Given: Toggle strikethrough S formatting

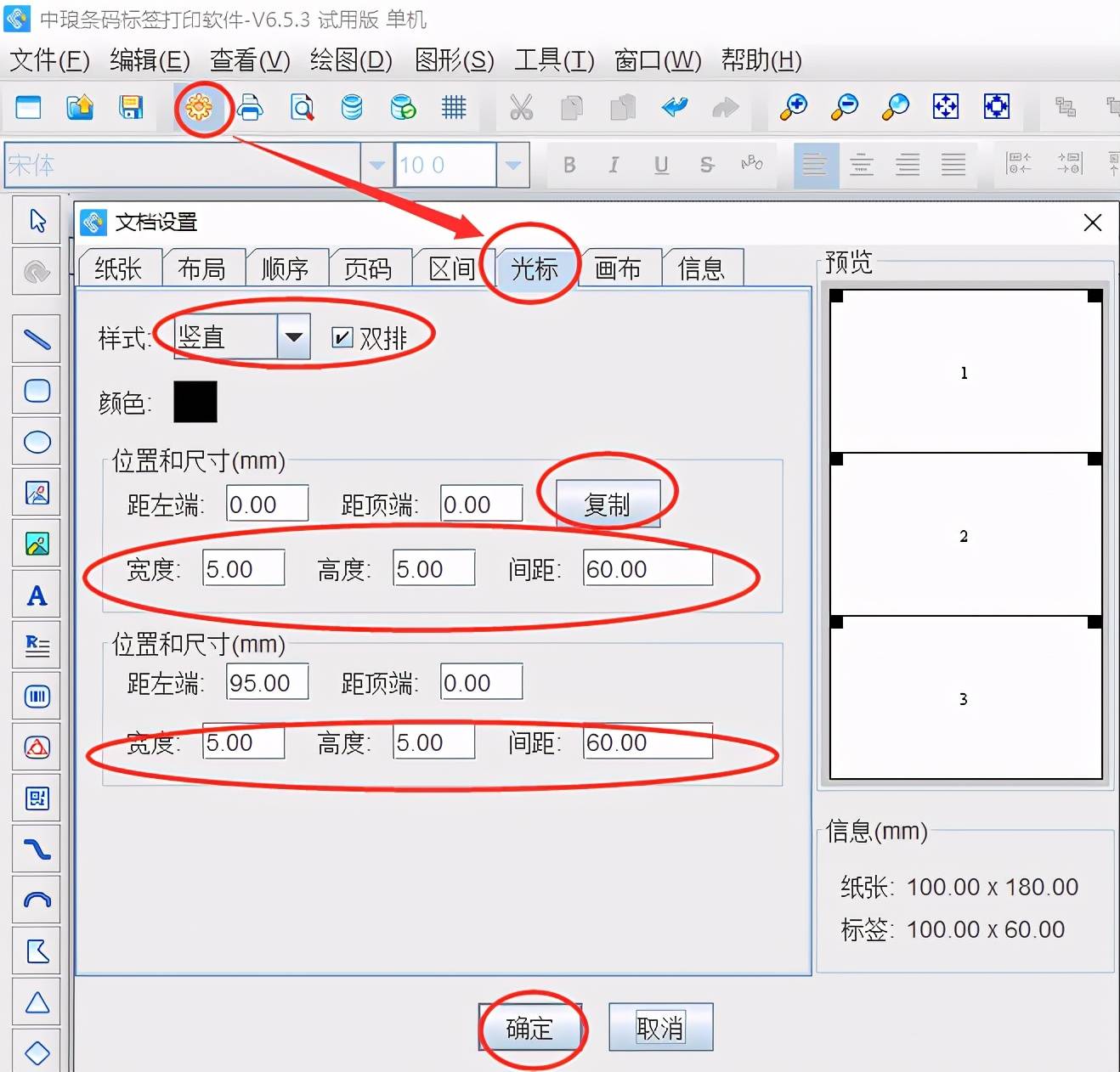Looking at the screenshot, I should pos(707,165).
